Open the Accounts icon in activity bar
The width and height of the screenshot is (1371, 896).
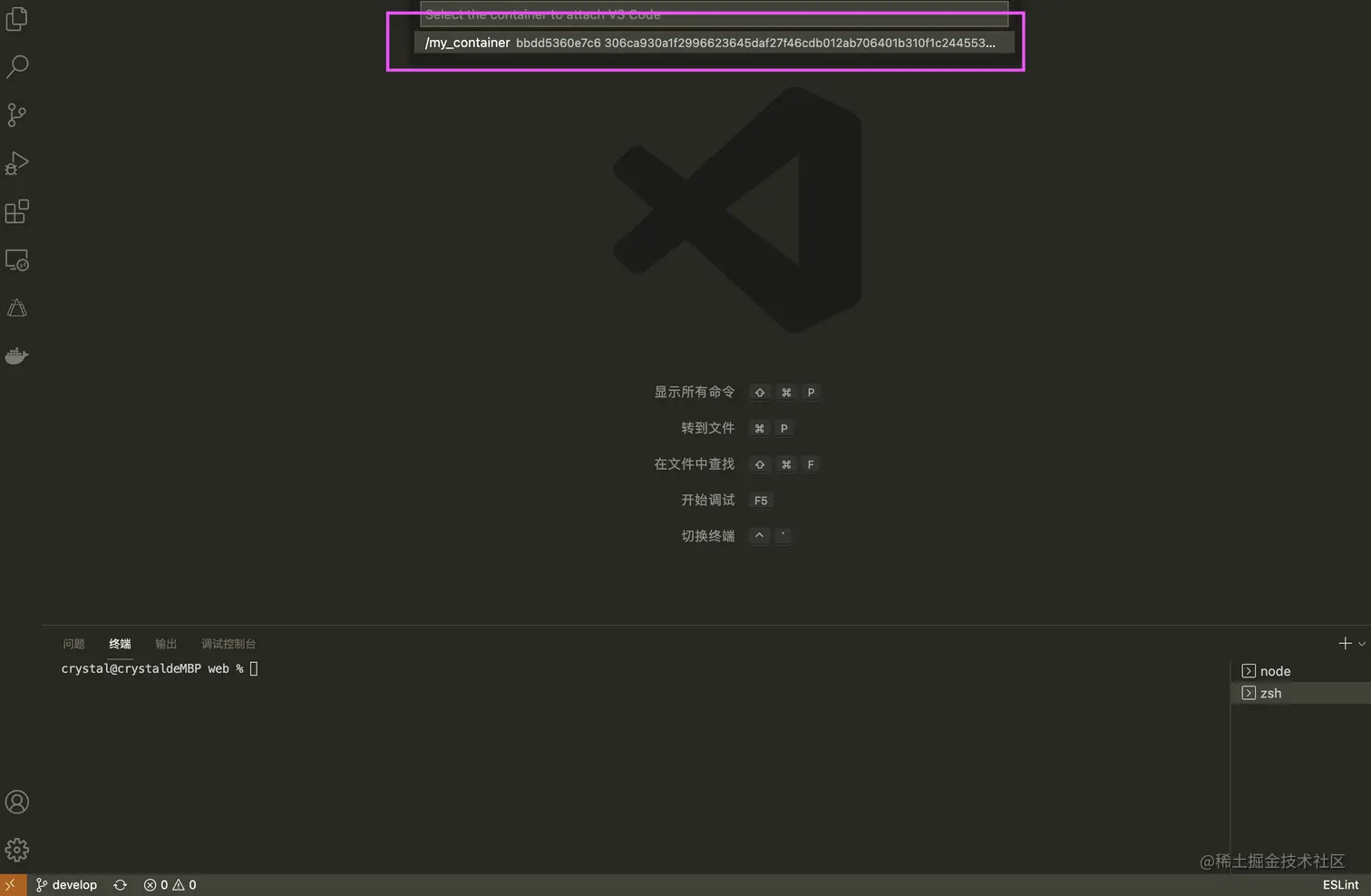point(16,802)
